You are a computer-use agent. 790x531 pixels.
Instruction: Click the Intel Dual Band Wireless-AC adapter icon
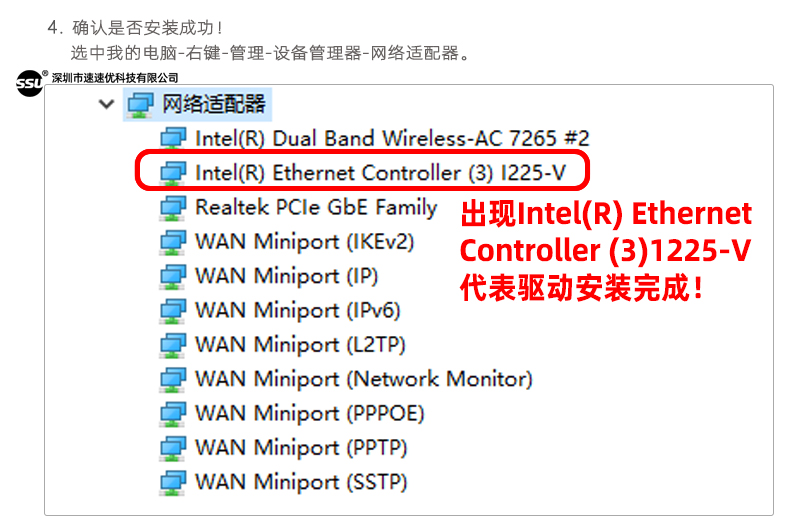[x=173, y=139]
